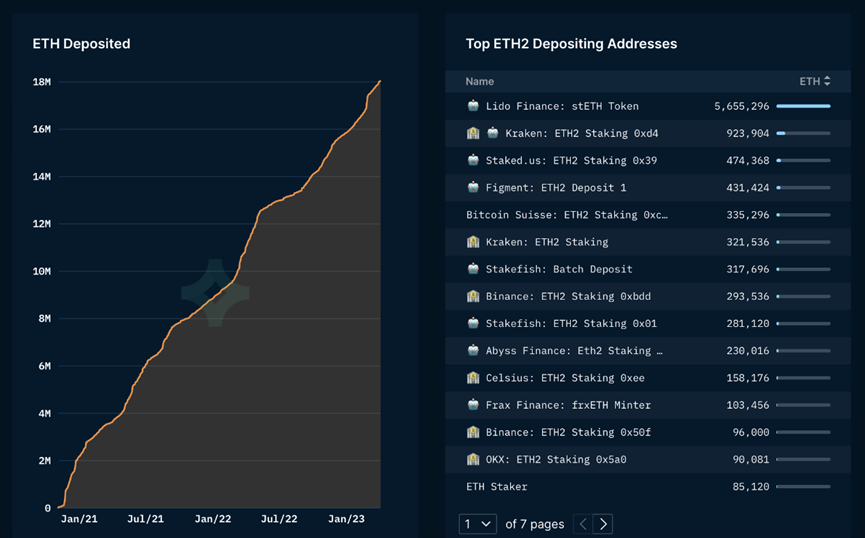Click the 'of 7 pages' pagination text
This screenshot has width=865, height=538.
535,524
